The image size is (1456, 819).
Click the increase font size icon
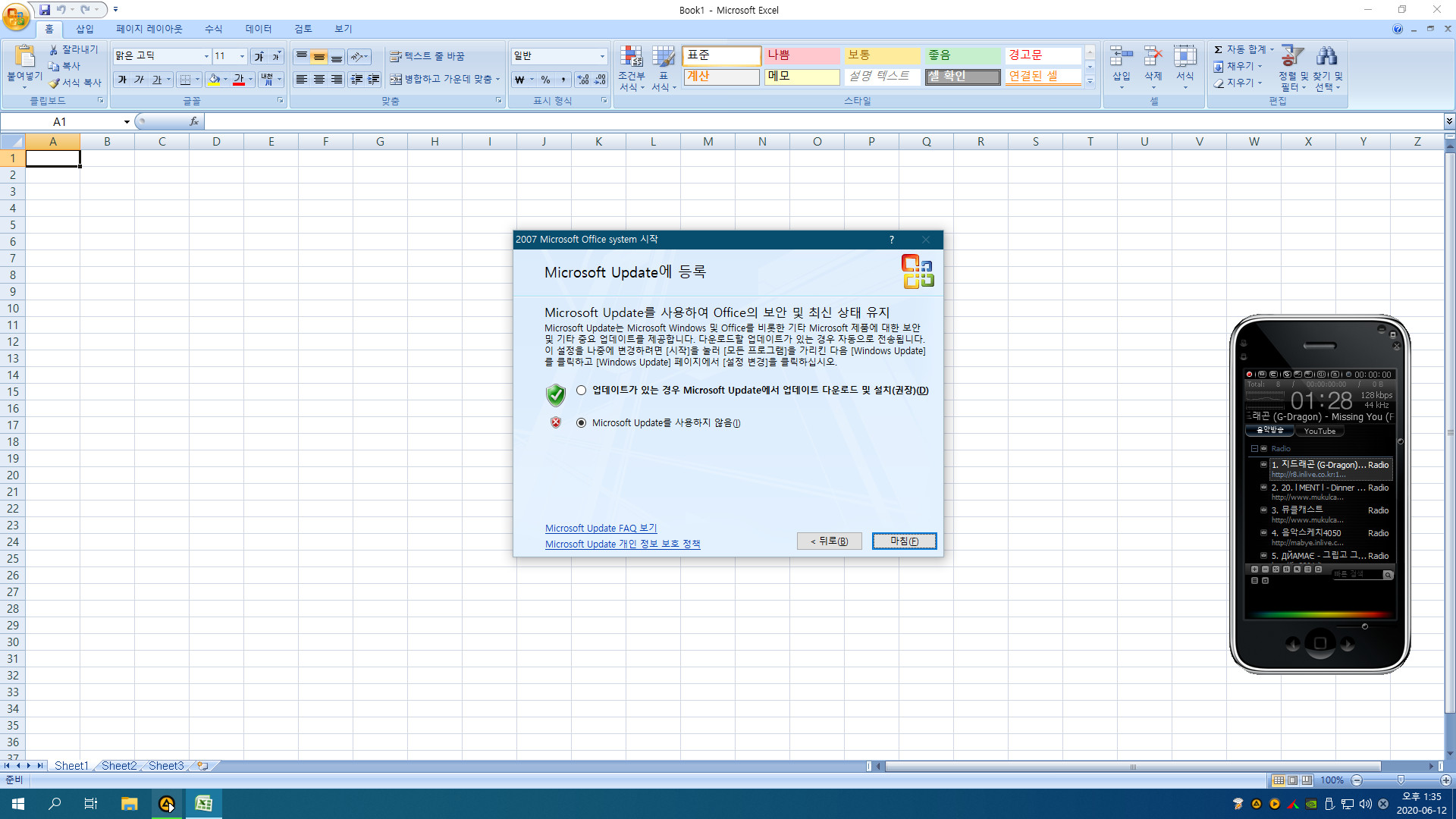[x=259, y=56]
